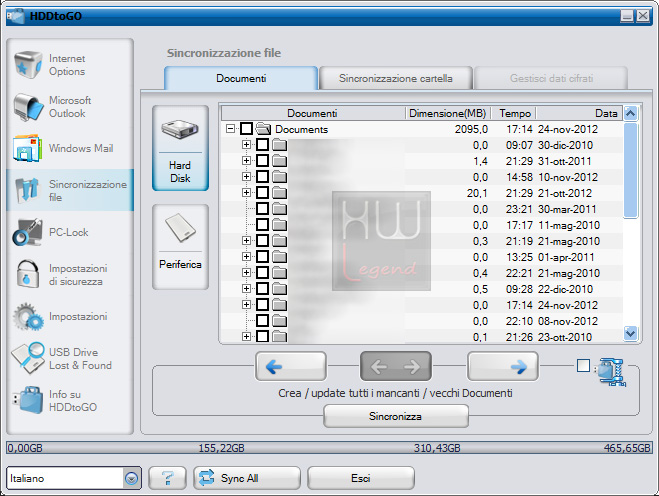Viewport: 659px width, 496px height.
Task: Sort by Dimensione(MB) column header
Action: click(x=448, y=113)
